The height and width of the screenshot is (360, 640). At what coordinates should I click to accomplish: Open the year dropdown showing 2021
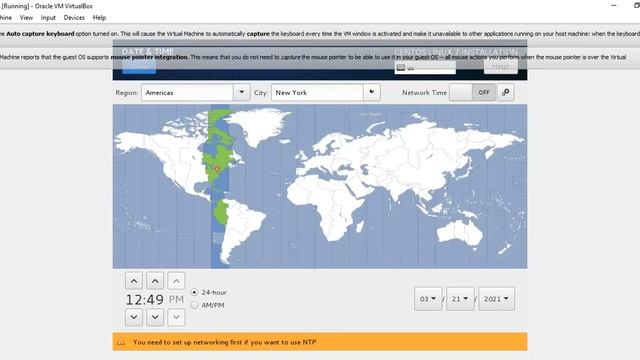496,299
